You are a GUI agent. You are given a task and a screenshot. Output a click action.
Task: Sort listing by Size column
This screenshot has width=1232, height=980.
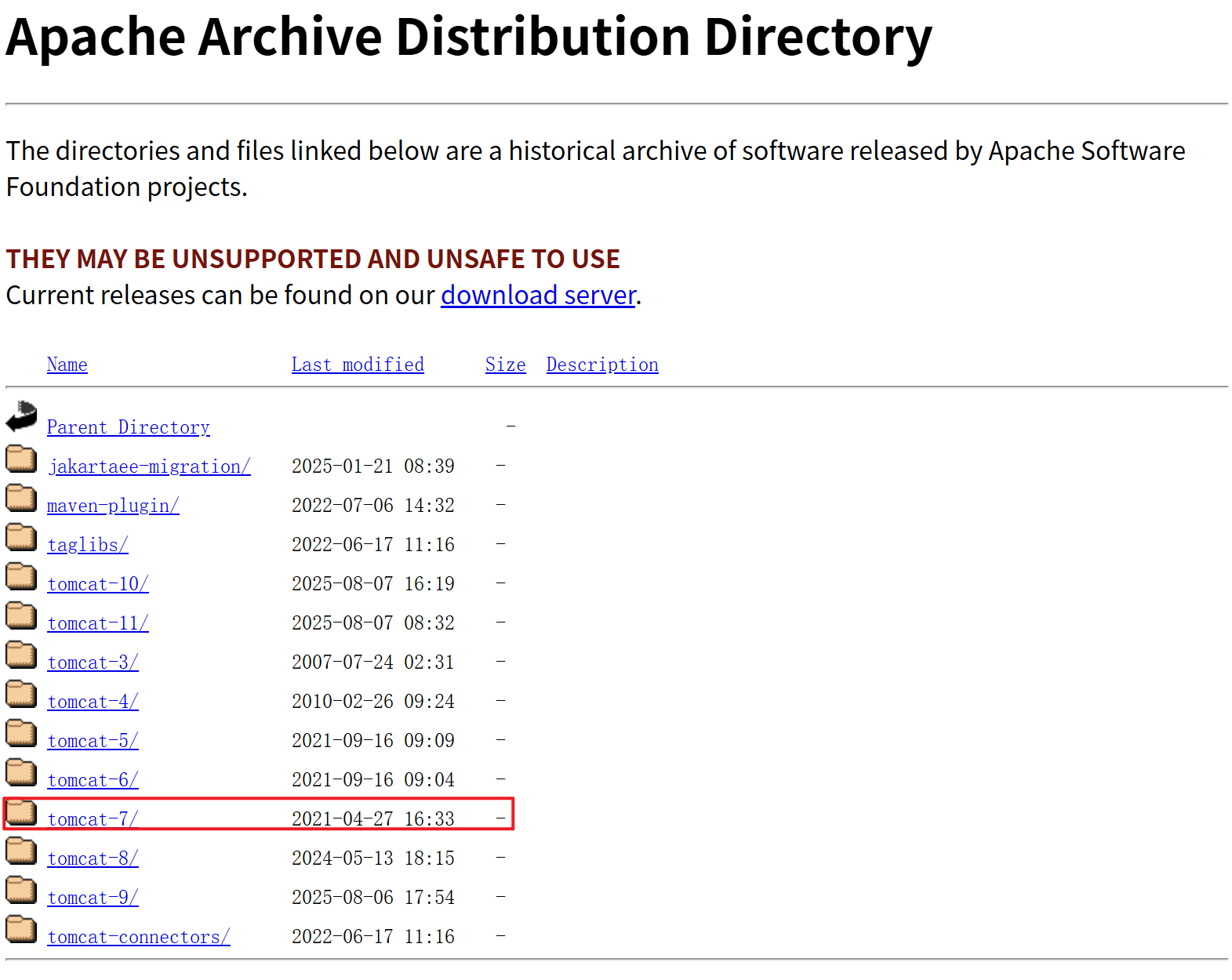click(506, 365)
